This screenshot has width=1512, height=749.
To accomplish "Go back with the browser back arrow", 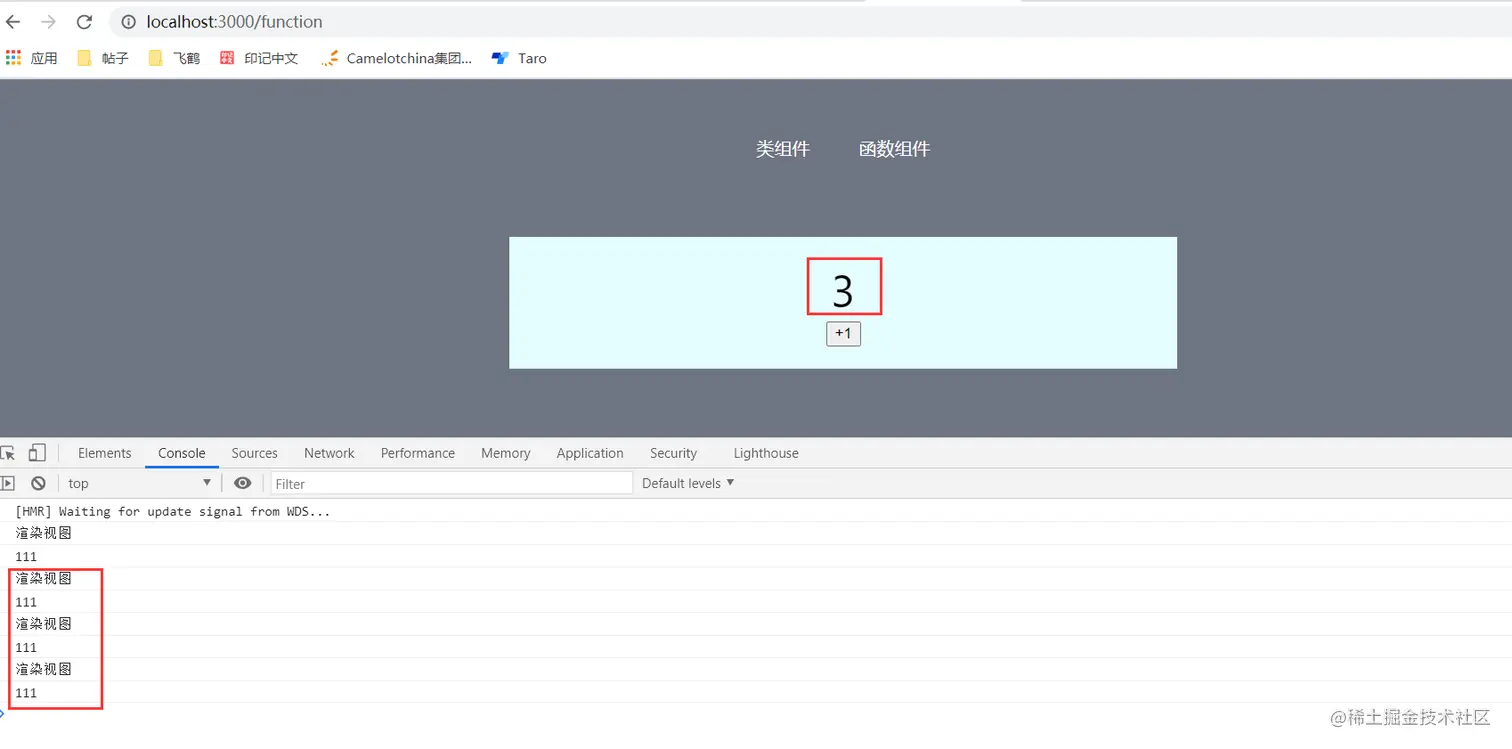I will pos(13,21).
